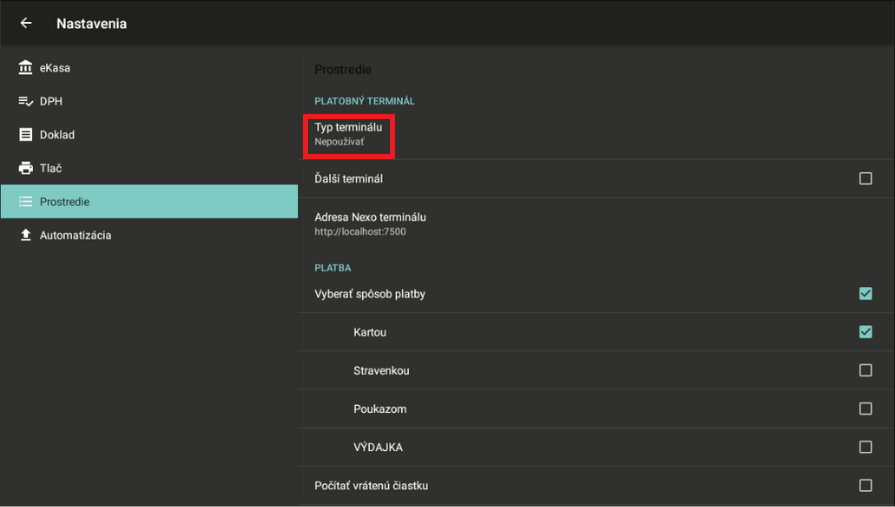Open the eKasa settings section

click(x=55, y=68)
